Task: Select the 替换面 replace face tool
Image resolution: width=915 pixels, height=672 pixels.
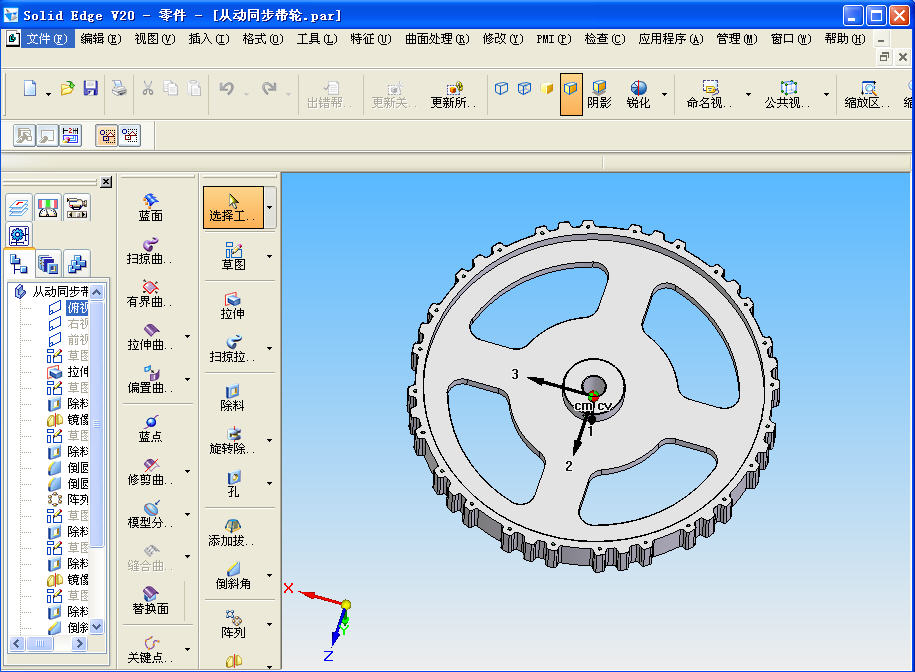Action: tap(151, 601)
